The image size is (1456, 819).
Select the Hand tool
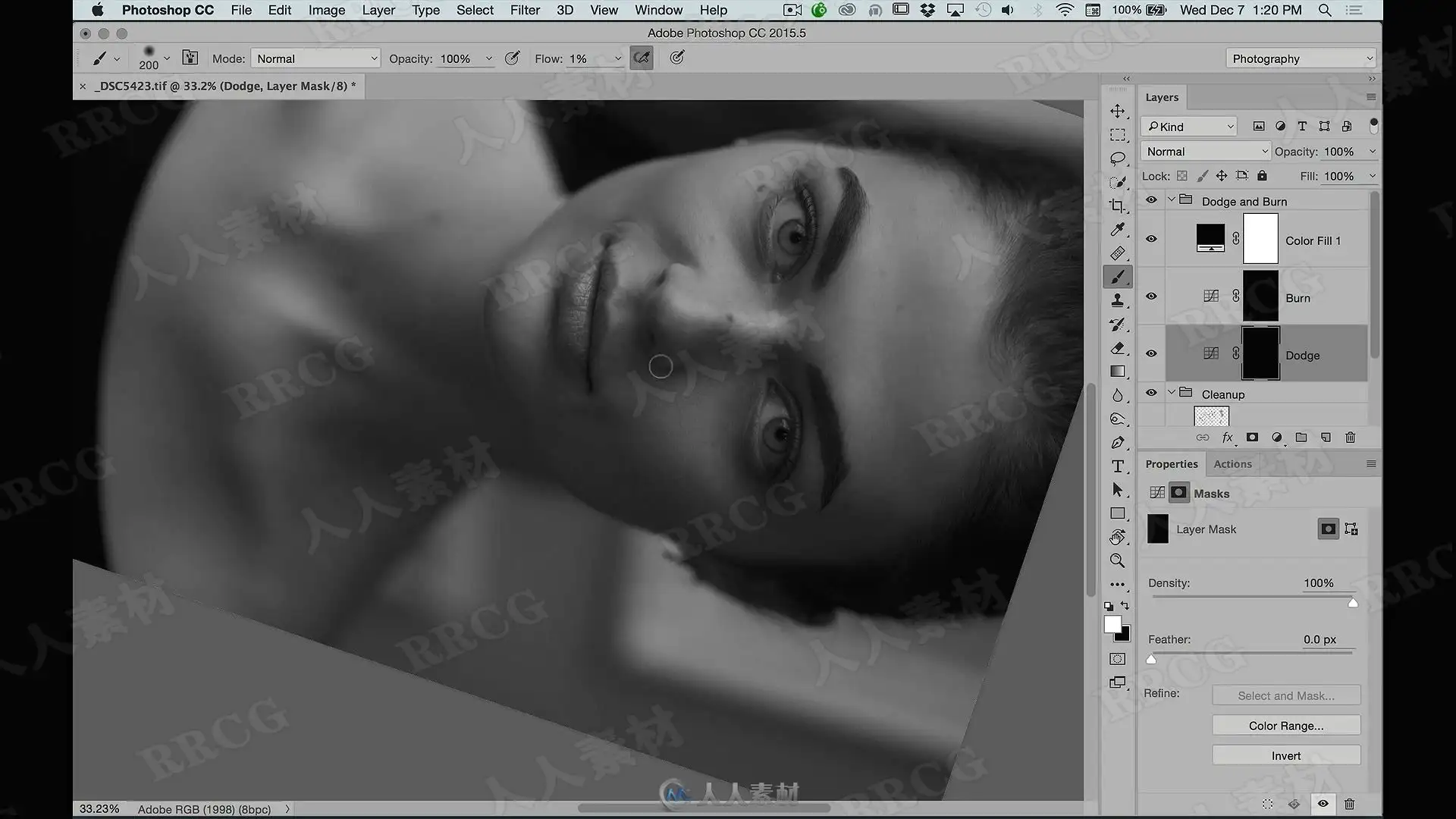(x=1118, y=537)
